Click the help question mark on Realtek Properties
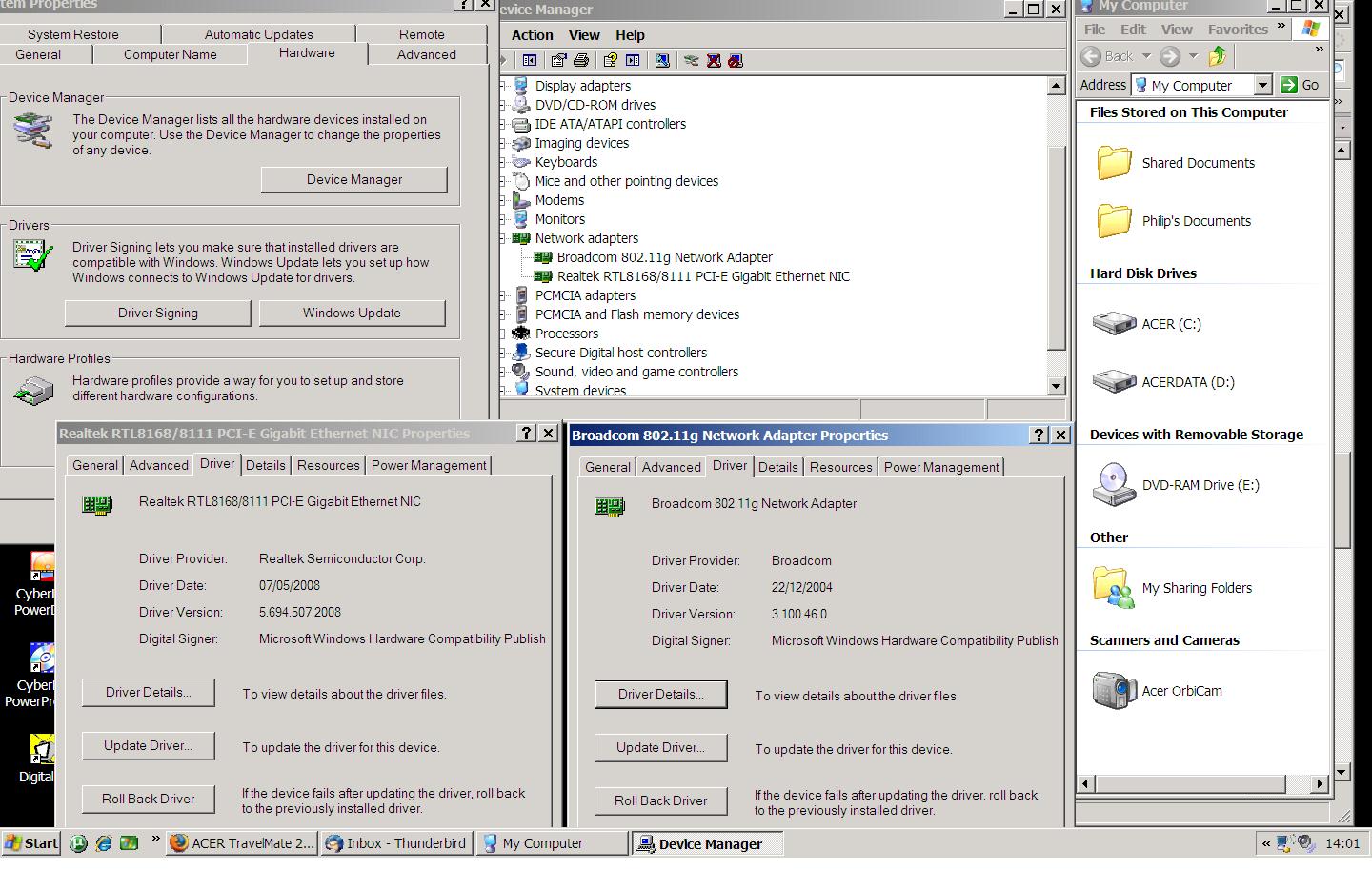The height and width of the screenshot is (871, 1372). 526,433
